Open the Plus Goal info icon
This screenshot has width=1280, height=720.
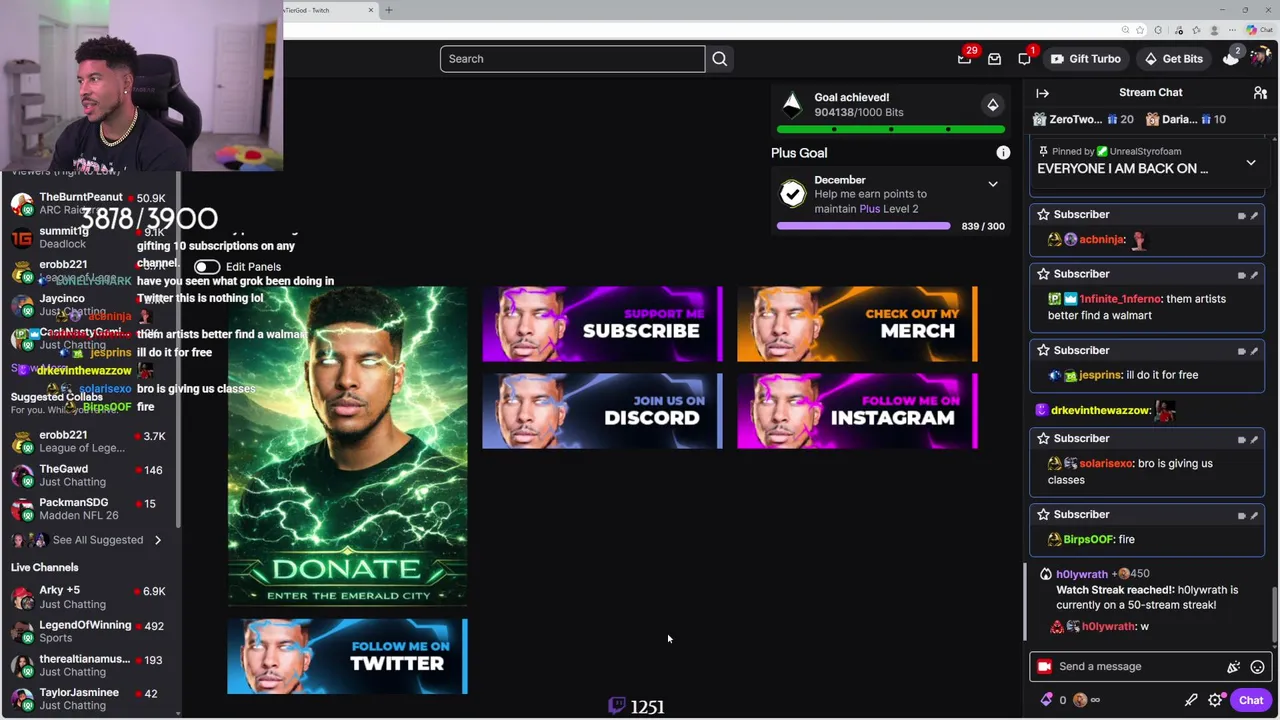point(1003,153)
